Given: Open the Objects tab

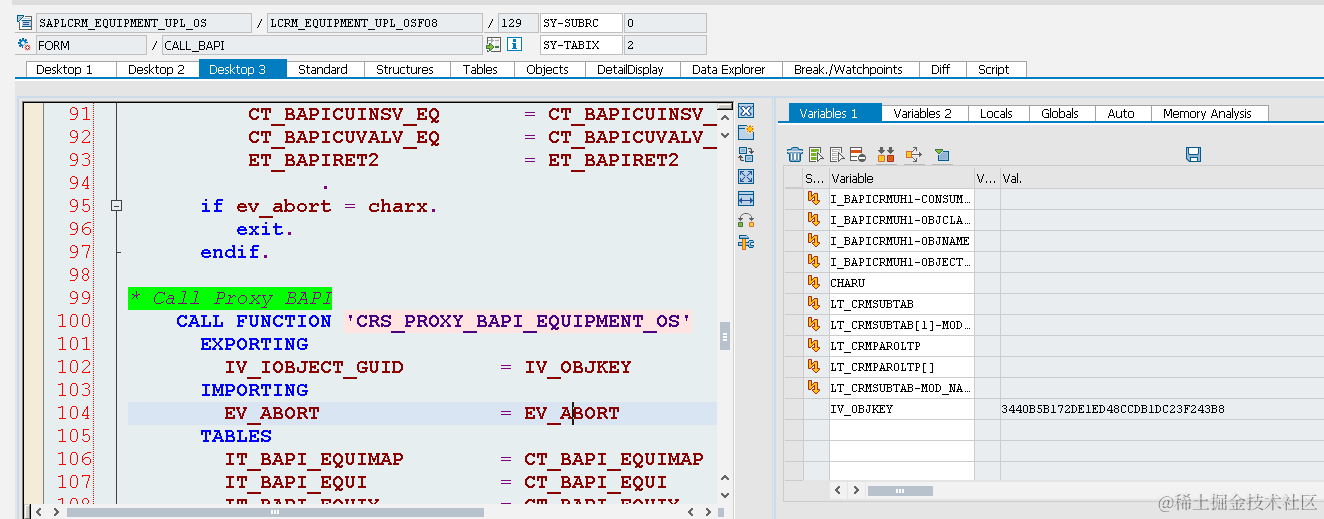Looking at the screenshot, I should (547, 69).
